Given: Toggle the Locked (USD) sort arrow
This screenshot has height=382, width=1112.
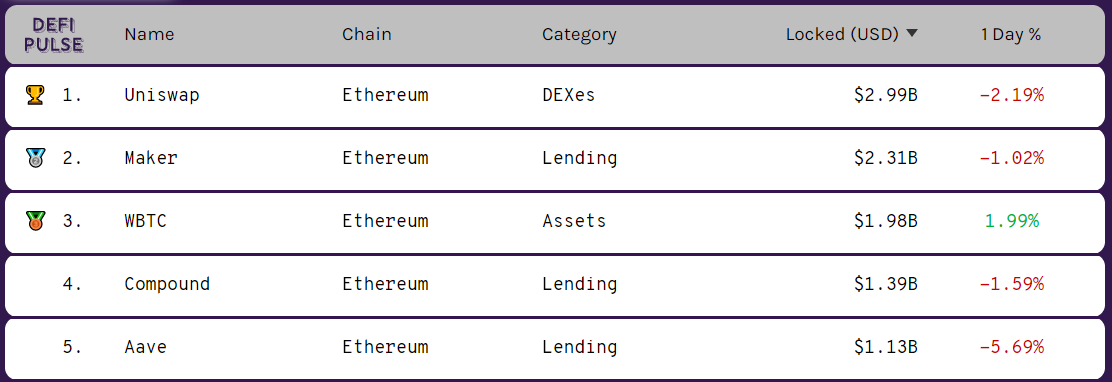Looking at the screenshot, I should [x=912, y=33].
